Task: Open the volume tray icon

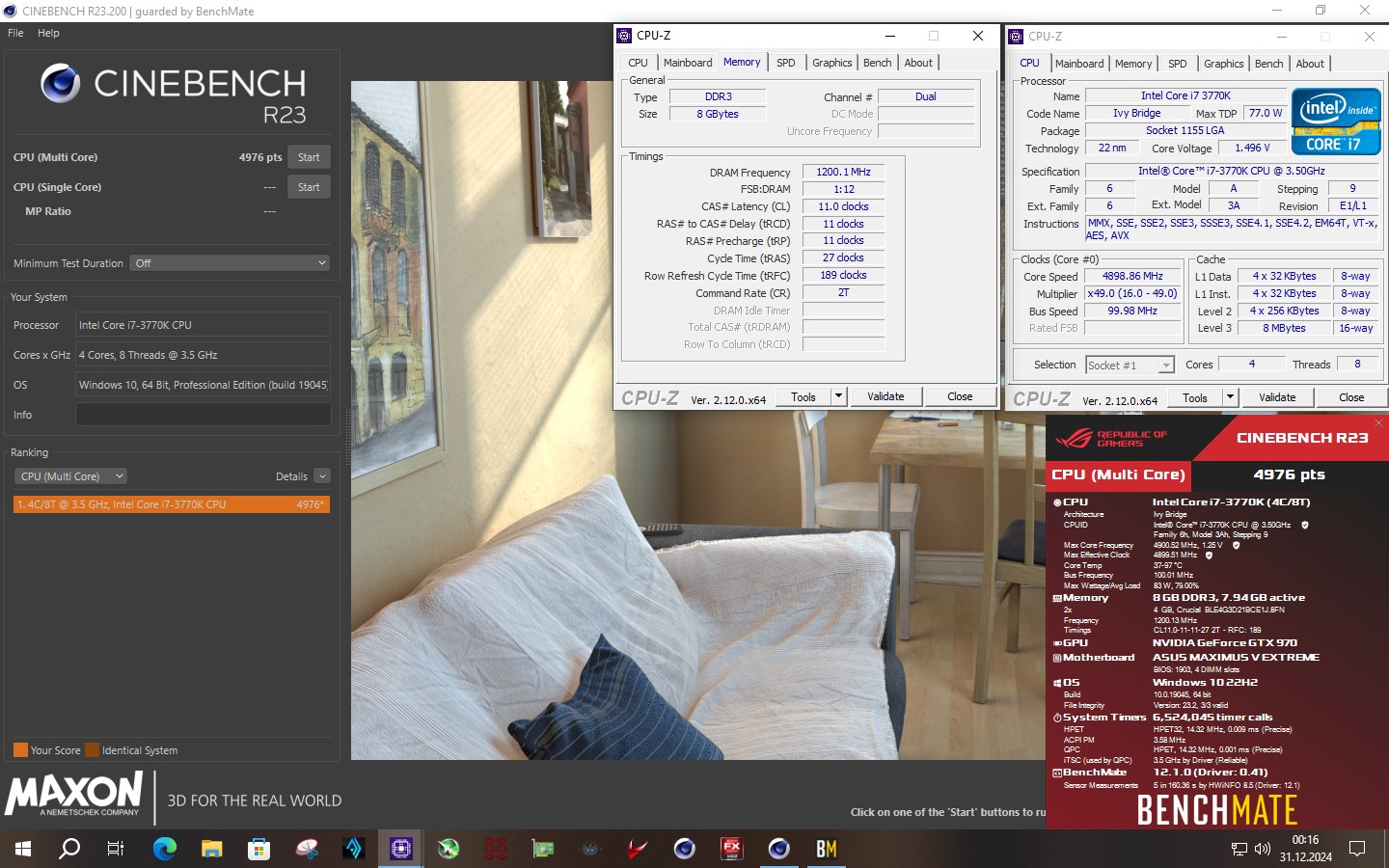Action: [x=1263, y=849]
